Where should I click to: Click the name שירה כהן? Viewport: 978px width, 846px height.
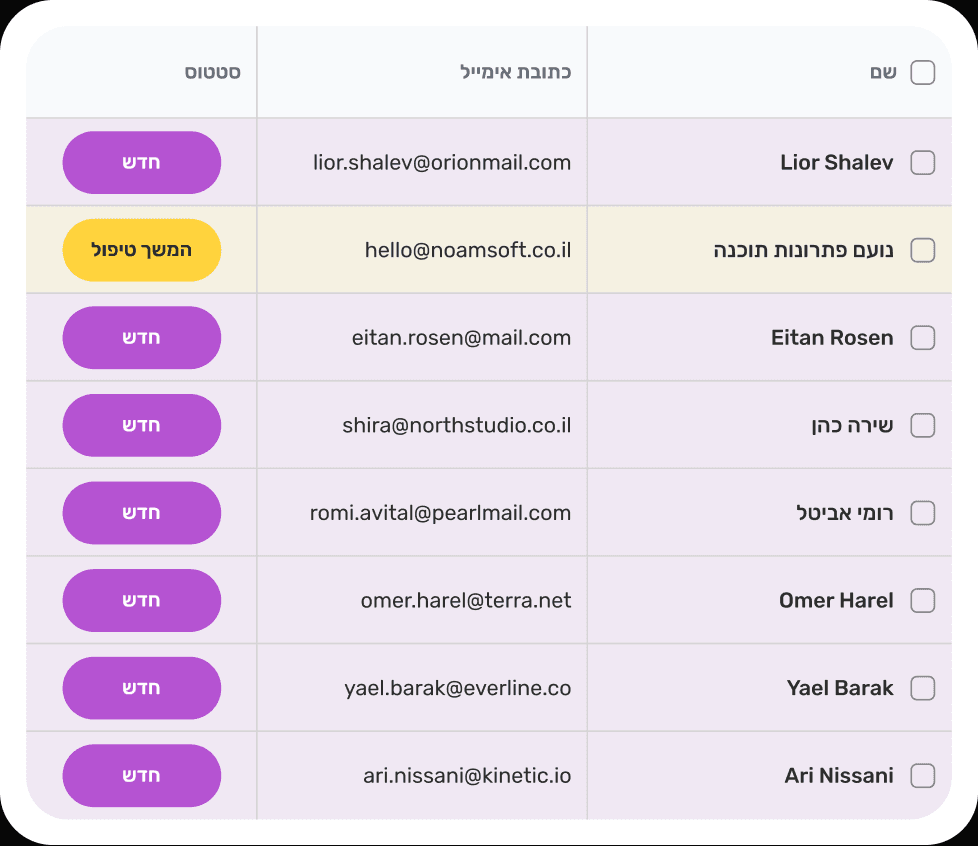(x=853, y=425)
